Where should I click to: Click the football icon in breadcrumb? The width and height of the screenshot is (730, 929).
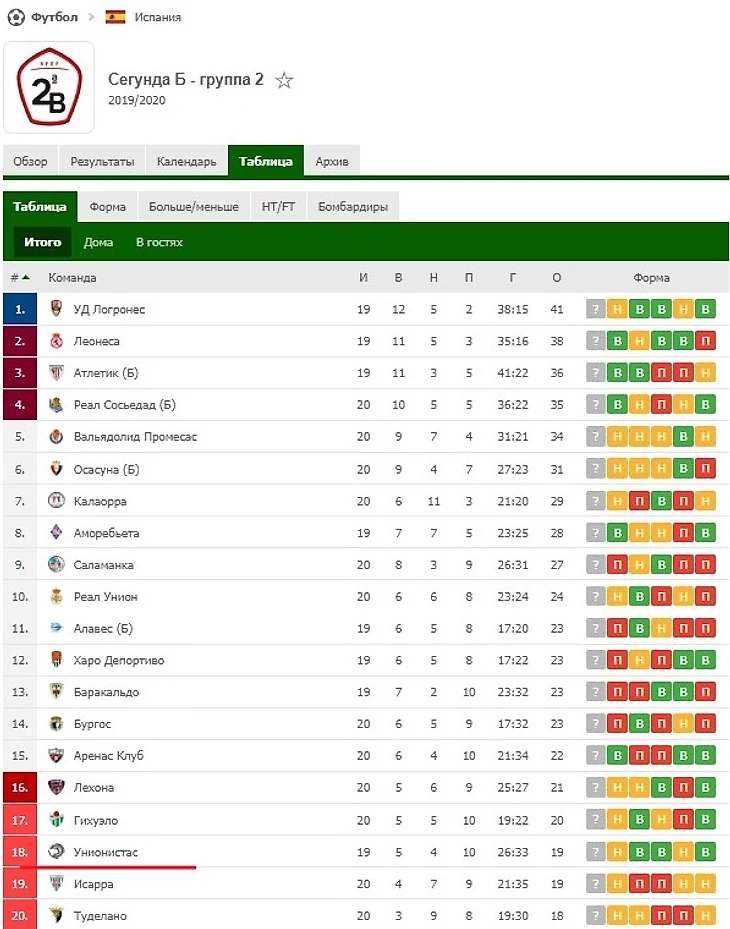pos(15,17)
